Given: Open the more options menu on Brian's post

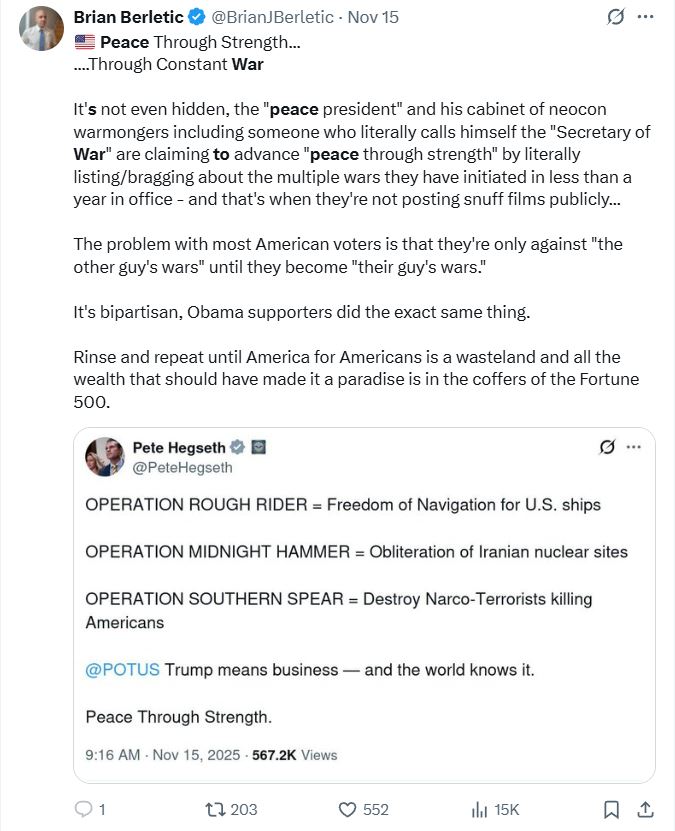Looking at the screenshot, I should [x=646, y=19].
